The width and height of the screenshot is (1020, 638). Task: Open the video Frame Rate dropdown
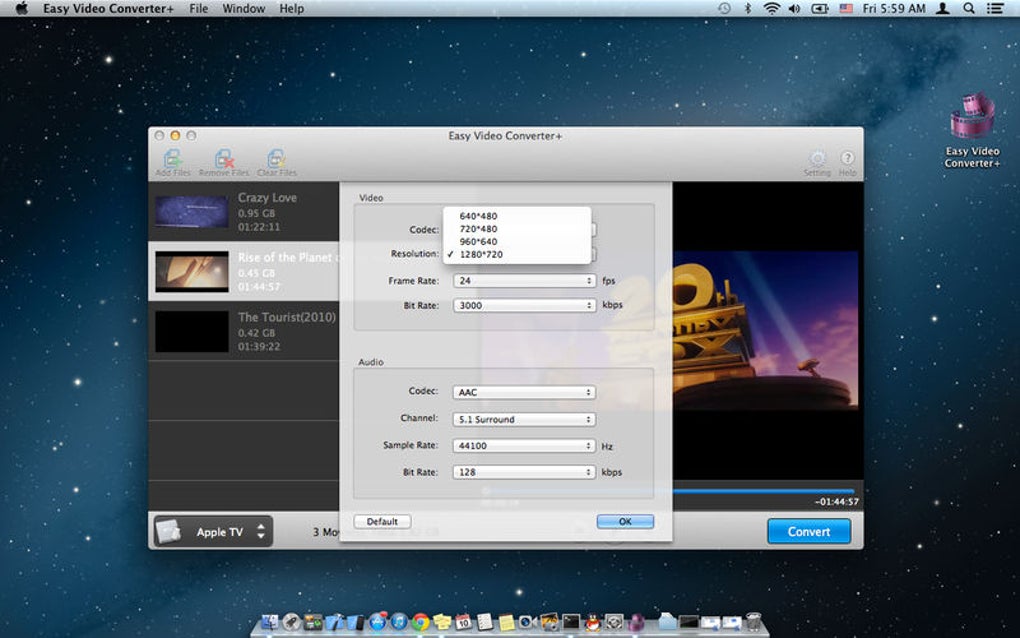(x=524, y=281)
